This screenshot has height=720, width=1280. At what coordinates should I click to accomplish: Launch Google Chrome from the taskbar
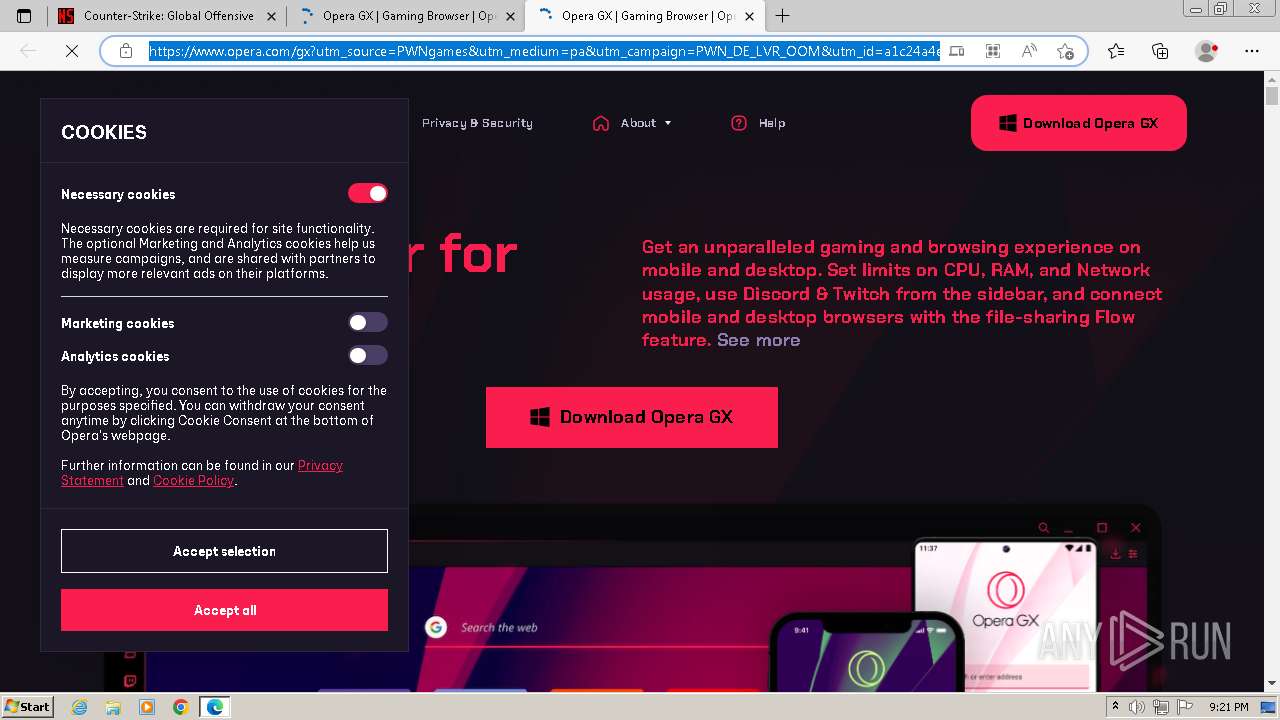click(180, 707)
